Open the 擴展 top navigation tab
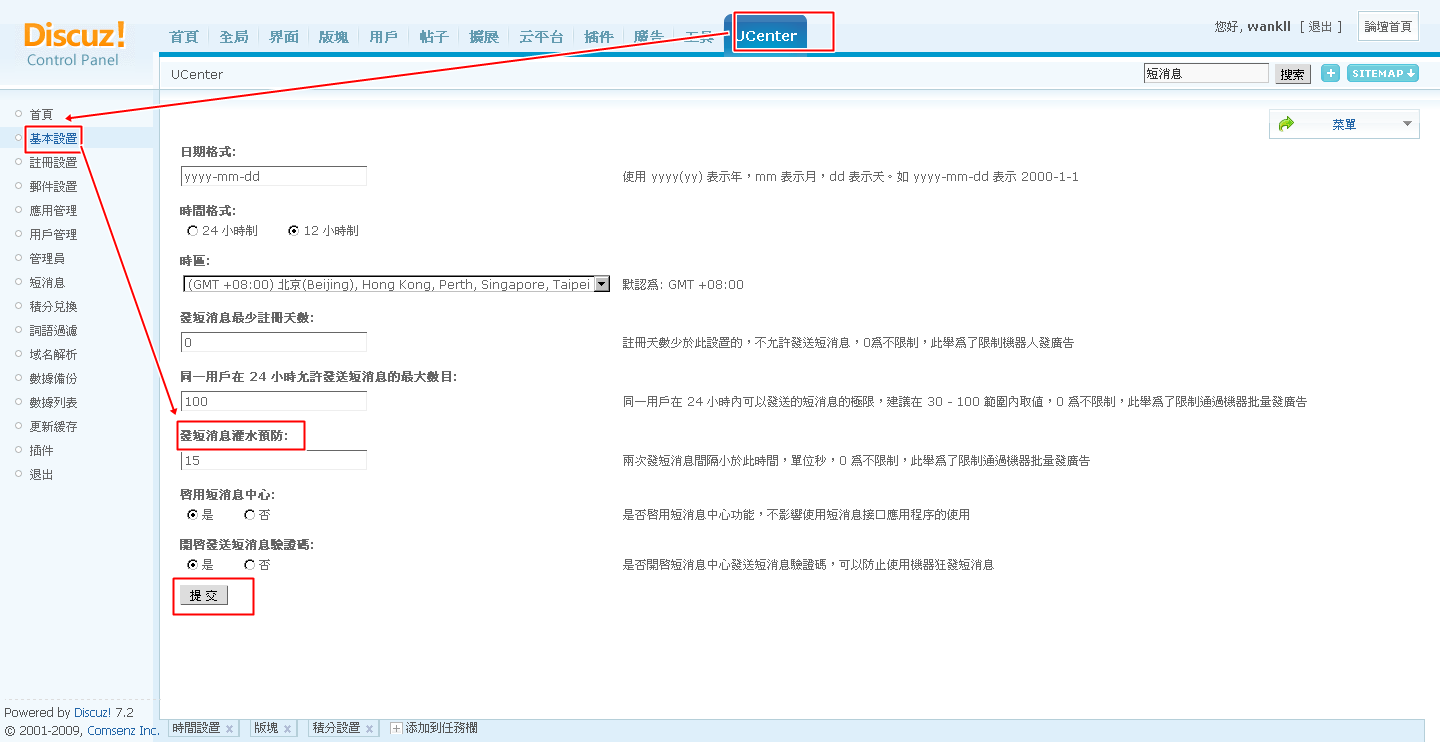The height and width of the screenshot is (742, 1440). [484, 37]
